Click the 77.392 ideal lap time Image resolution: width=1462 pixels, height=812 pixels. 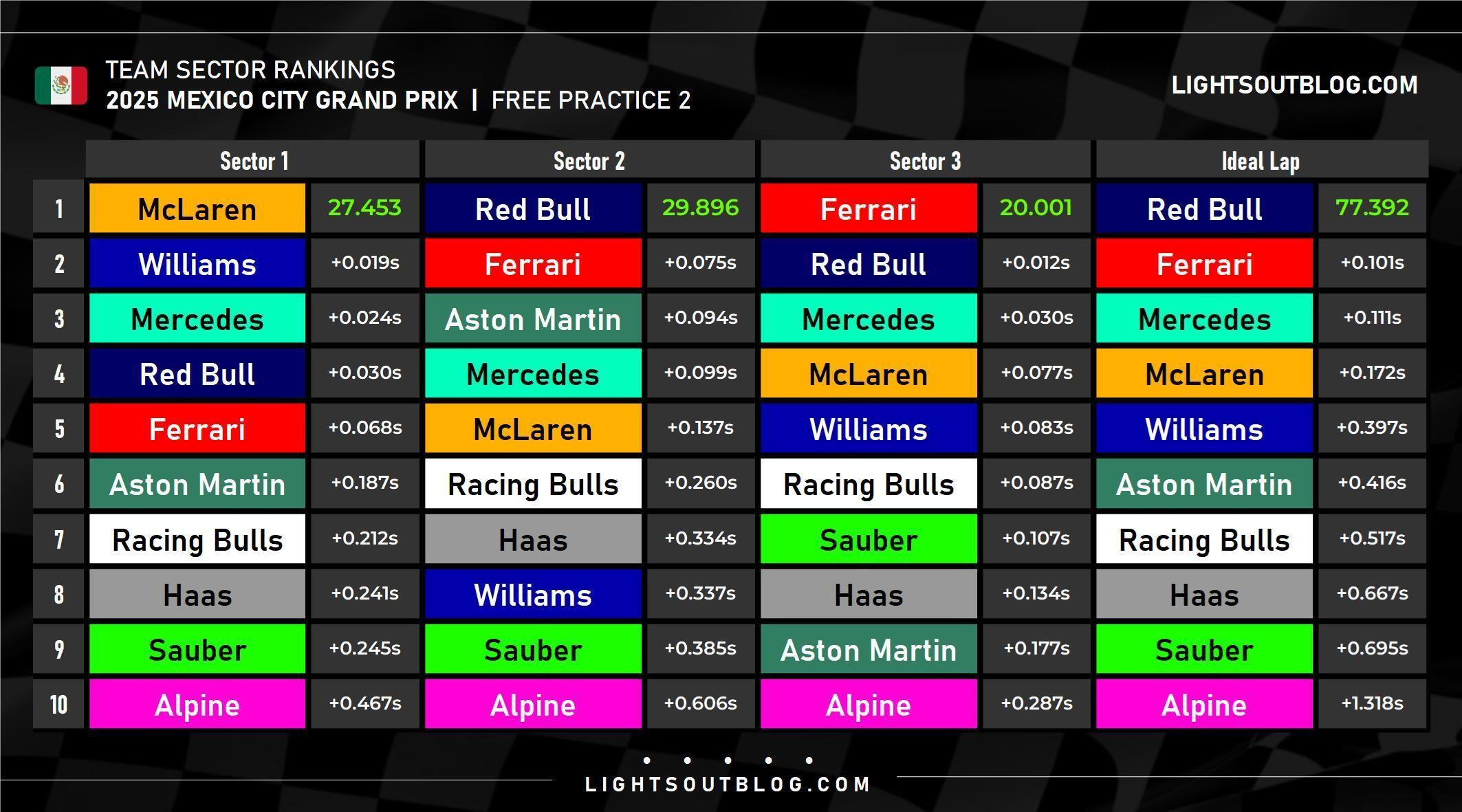(x=1372, y=208)
